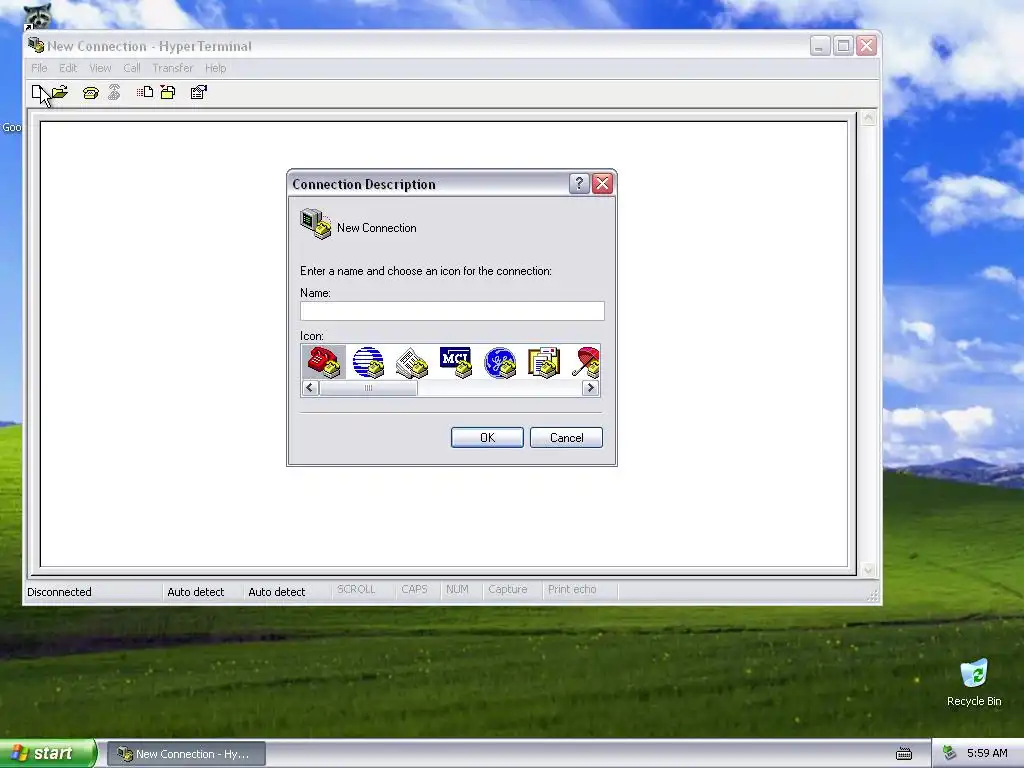Click the icon list left scroll arrow
The height and width of the screenshot is (768, 1024).
310,388
